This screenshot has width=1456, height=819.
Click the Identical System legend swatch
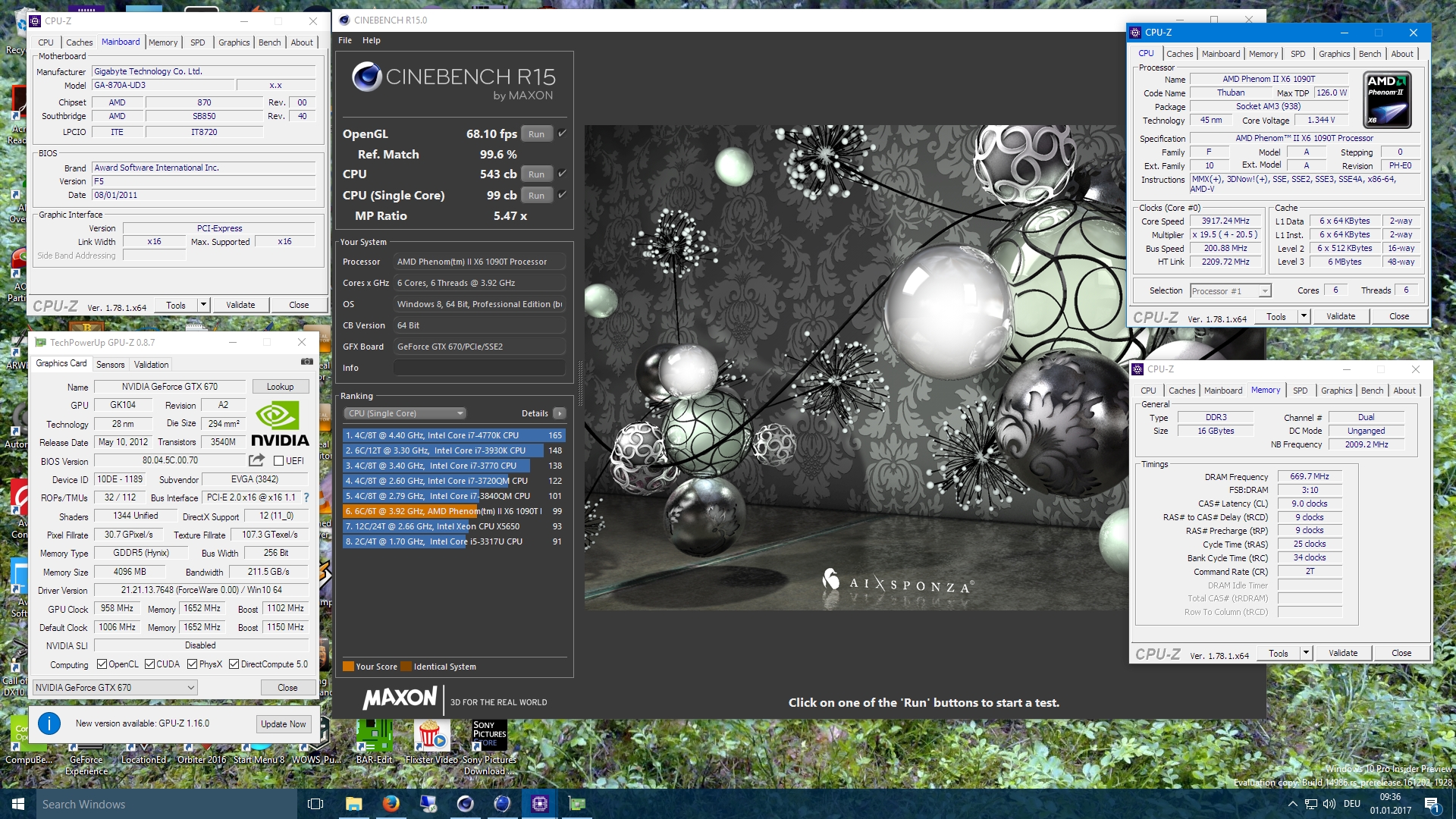point(406,667)
